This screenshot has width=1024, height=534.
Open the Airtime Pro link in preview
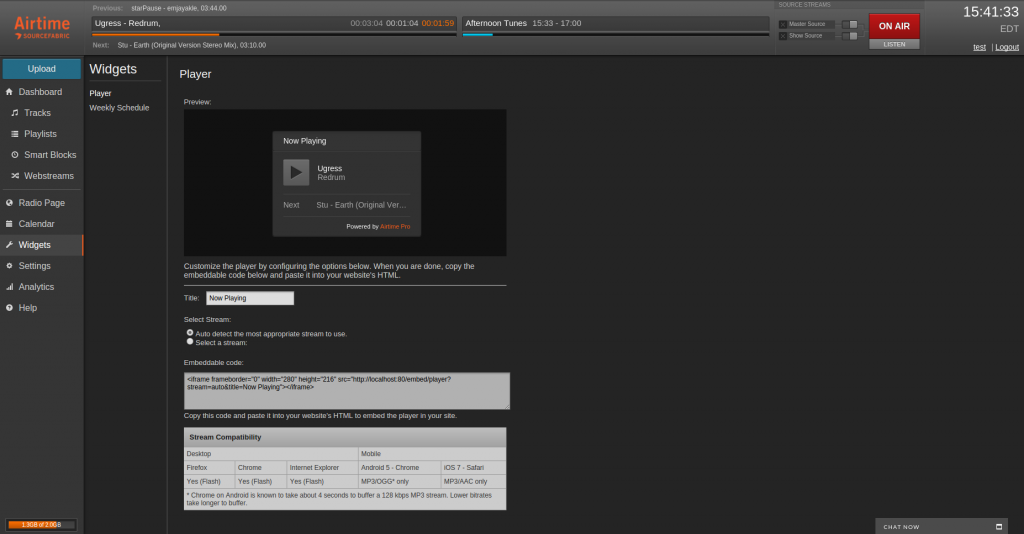pos(395,227)
